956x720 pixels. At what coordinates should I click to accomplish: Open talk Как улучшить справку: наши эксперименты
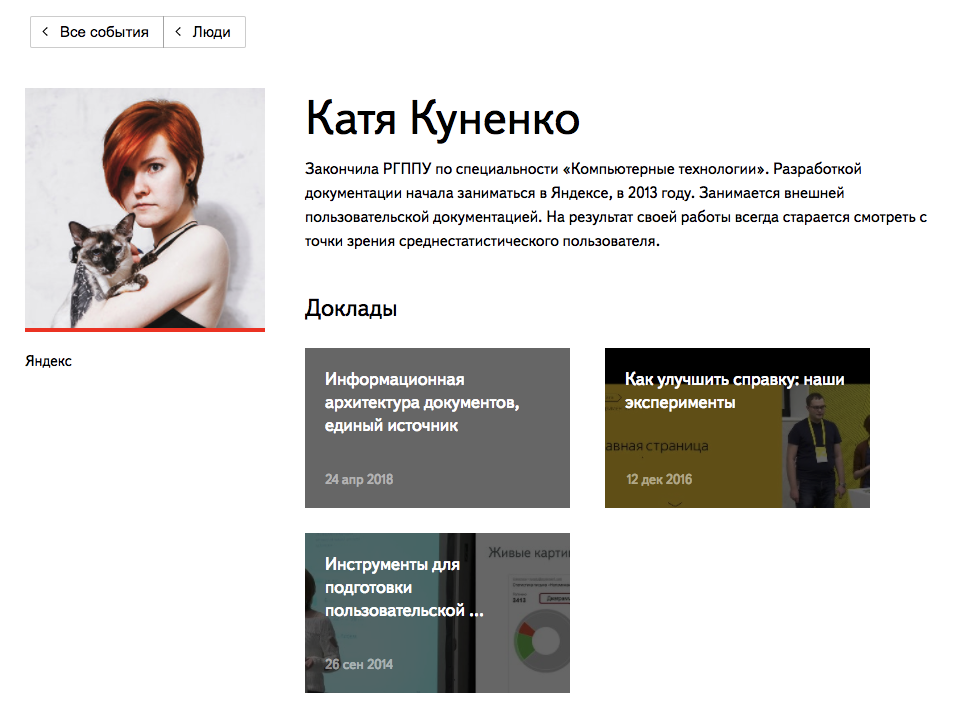[737, 427]
